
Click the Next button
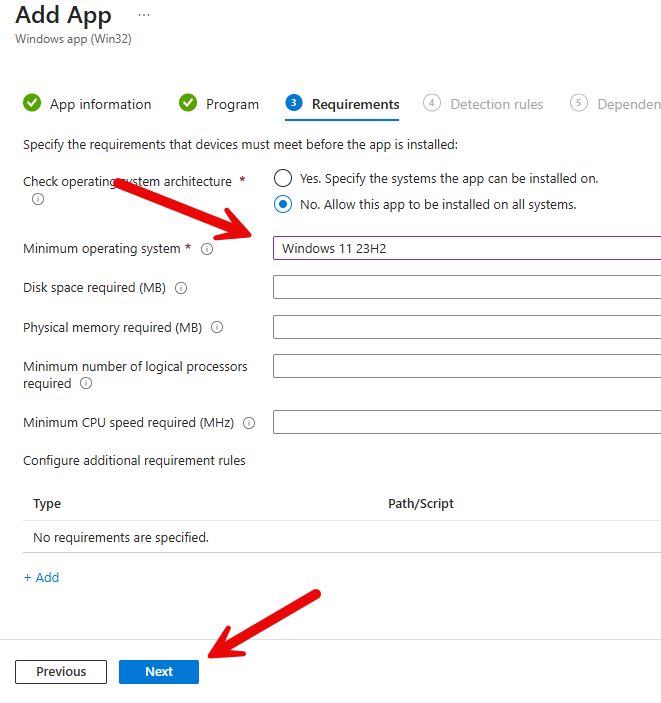[159, 672]
